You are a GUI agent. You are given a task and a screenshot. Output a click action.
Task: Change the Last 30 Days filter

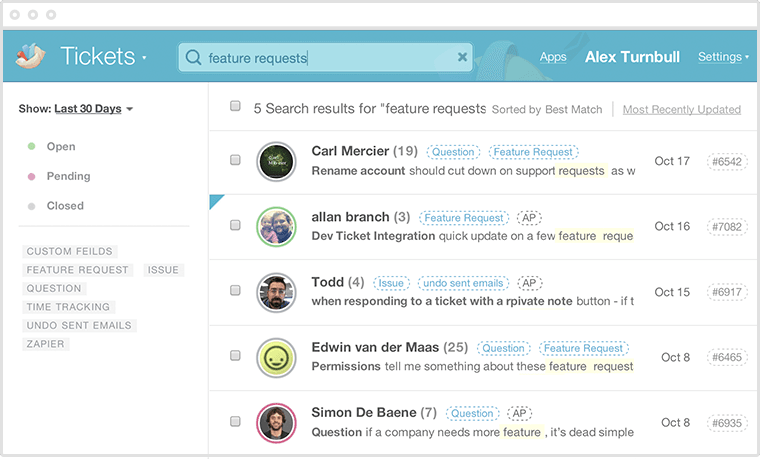point(93,109)
